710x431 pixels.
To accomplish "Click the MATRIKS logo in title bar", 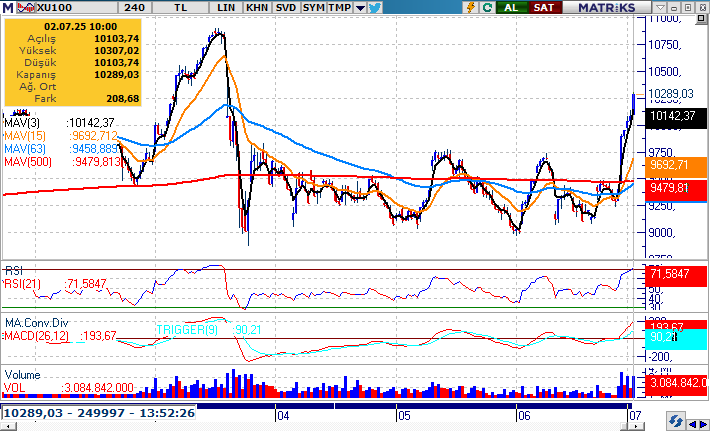I will 607,7.
